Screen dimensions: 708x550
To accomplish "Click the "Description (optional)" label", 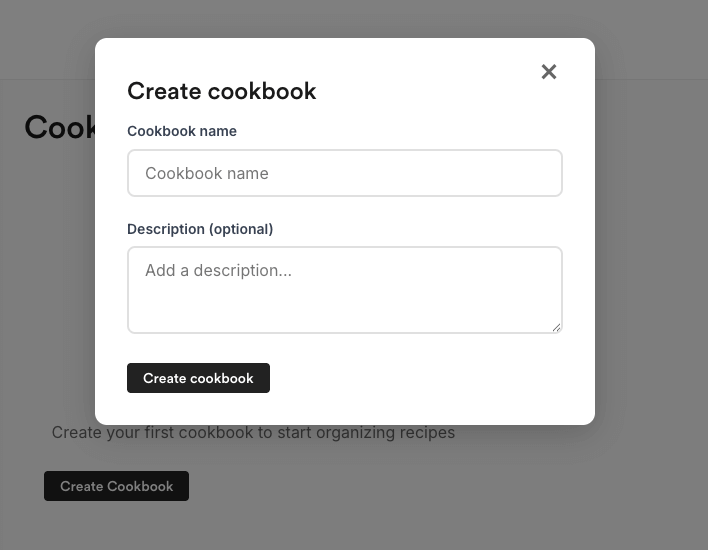I will [x=200, y=229].
